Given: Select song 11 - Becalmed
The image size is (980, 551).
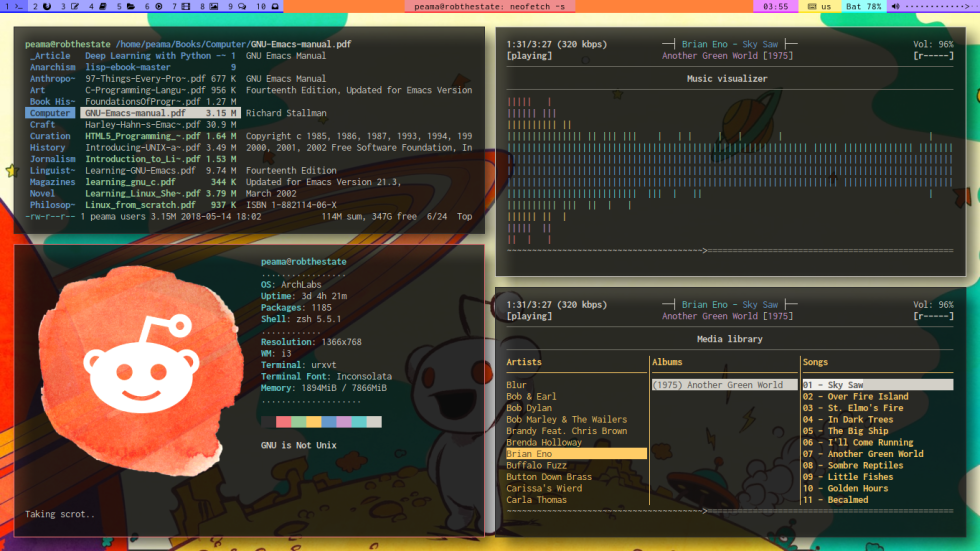Looking at the screenshot, I should click(x=835, y=500).
